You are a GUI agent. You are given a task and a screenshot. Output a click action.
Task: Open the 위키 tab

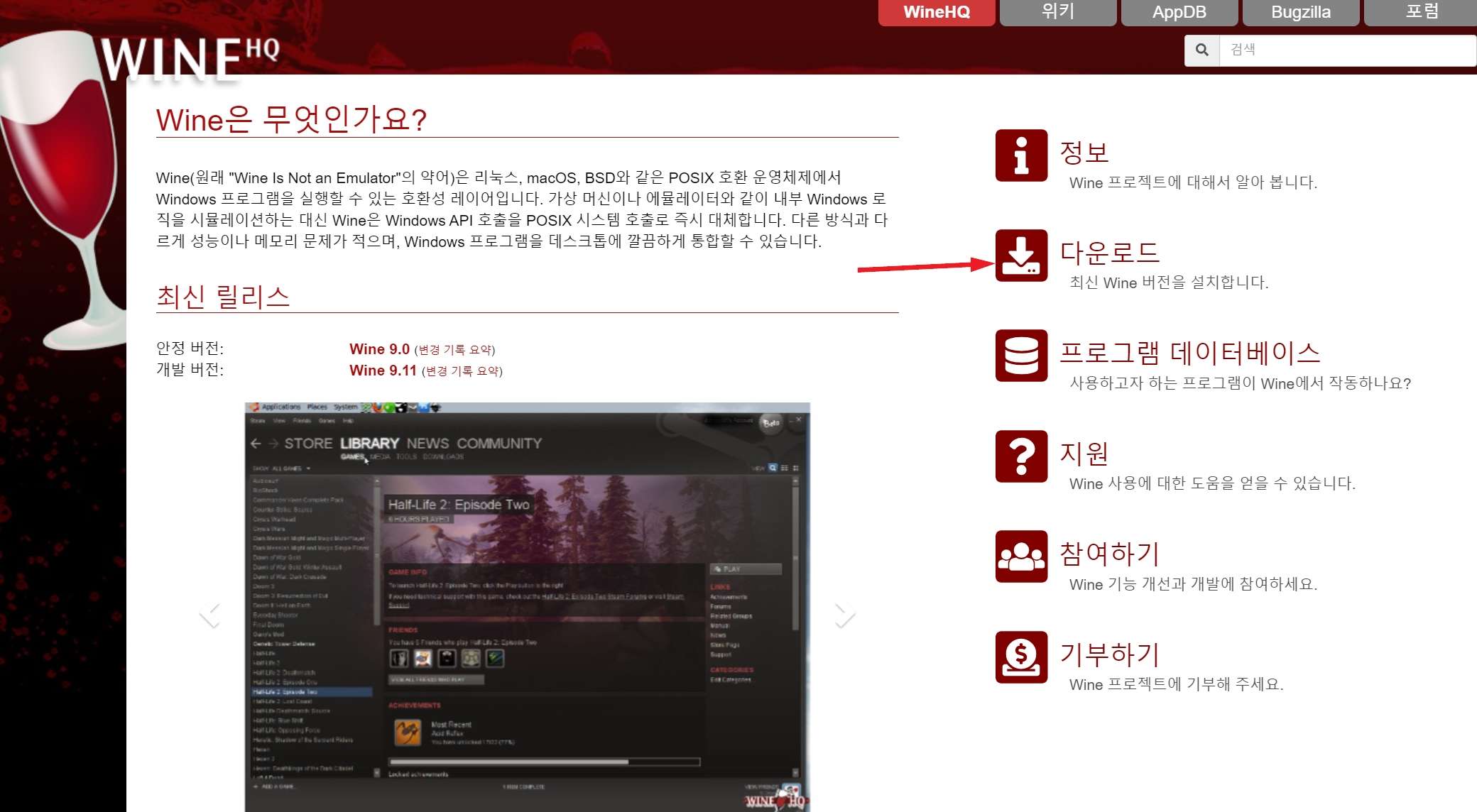pyautogui.click(x=1058, y=12)
